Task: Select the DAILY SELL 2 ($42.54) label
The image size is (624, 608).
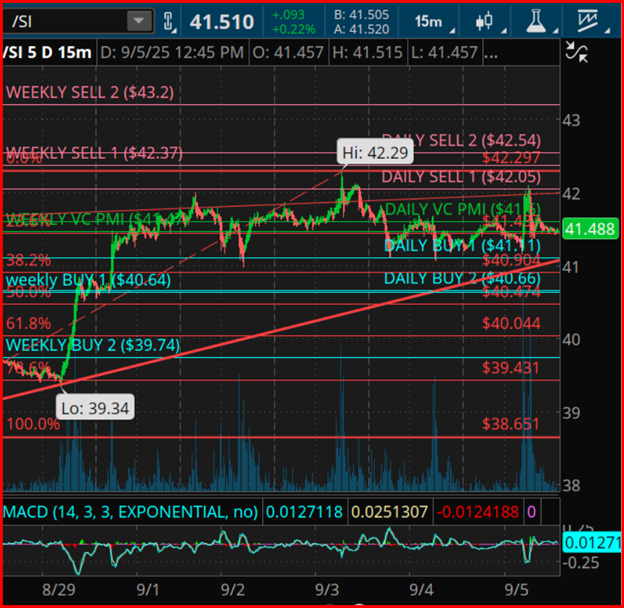Action: coord(461,140)
